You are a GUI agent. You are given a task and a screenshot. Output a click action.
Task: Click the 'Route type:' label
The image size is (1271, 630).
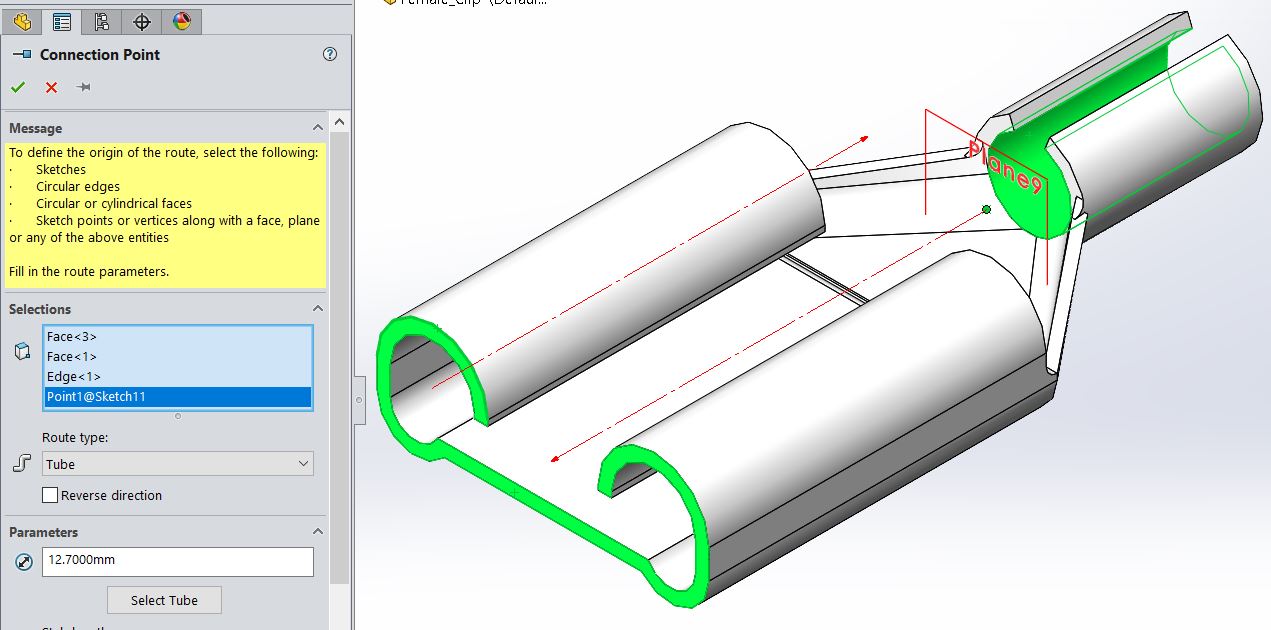click(x=75, y=438)
